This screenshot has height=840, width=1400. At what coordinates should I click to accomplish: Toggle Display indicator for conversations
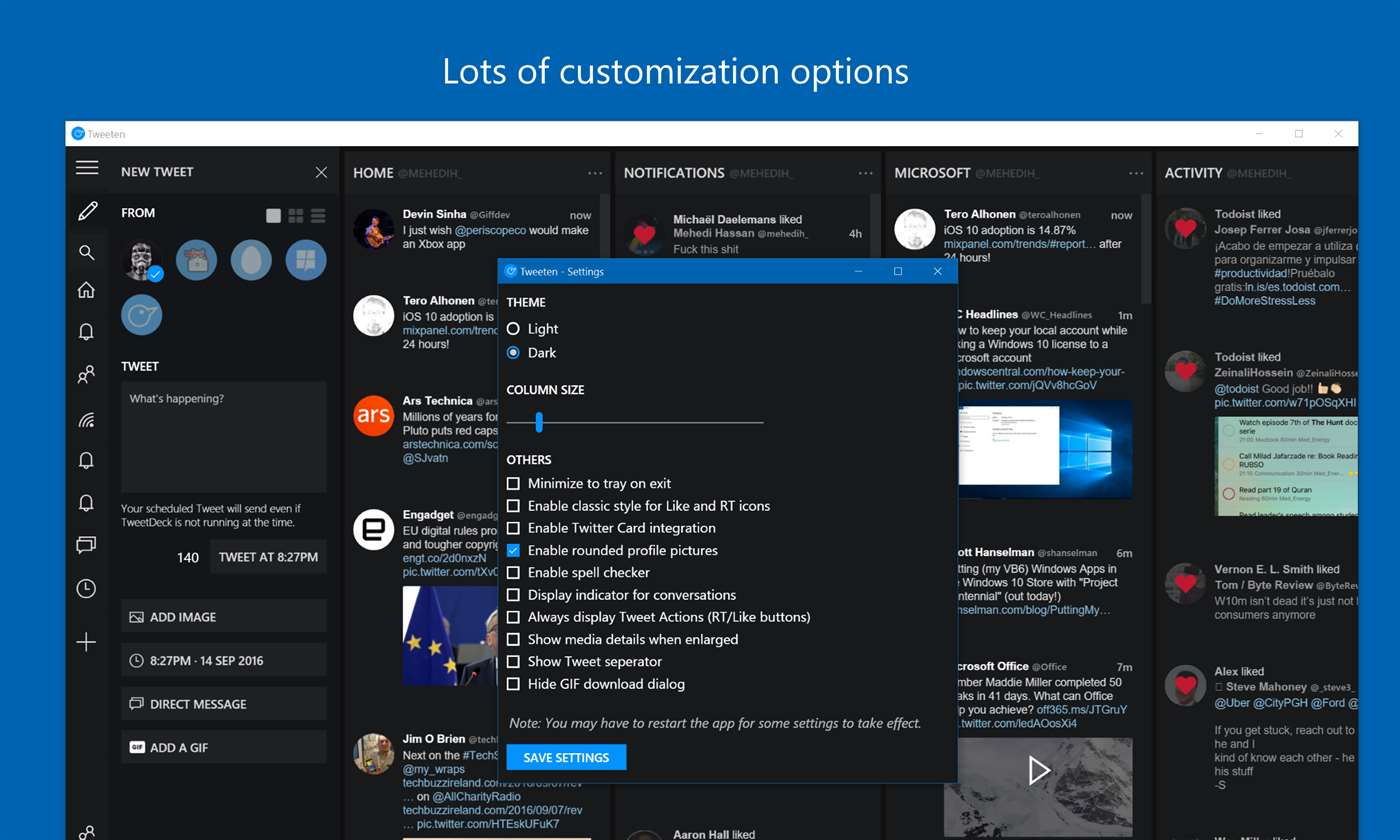pos(514,595)
